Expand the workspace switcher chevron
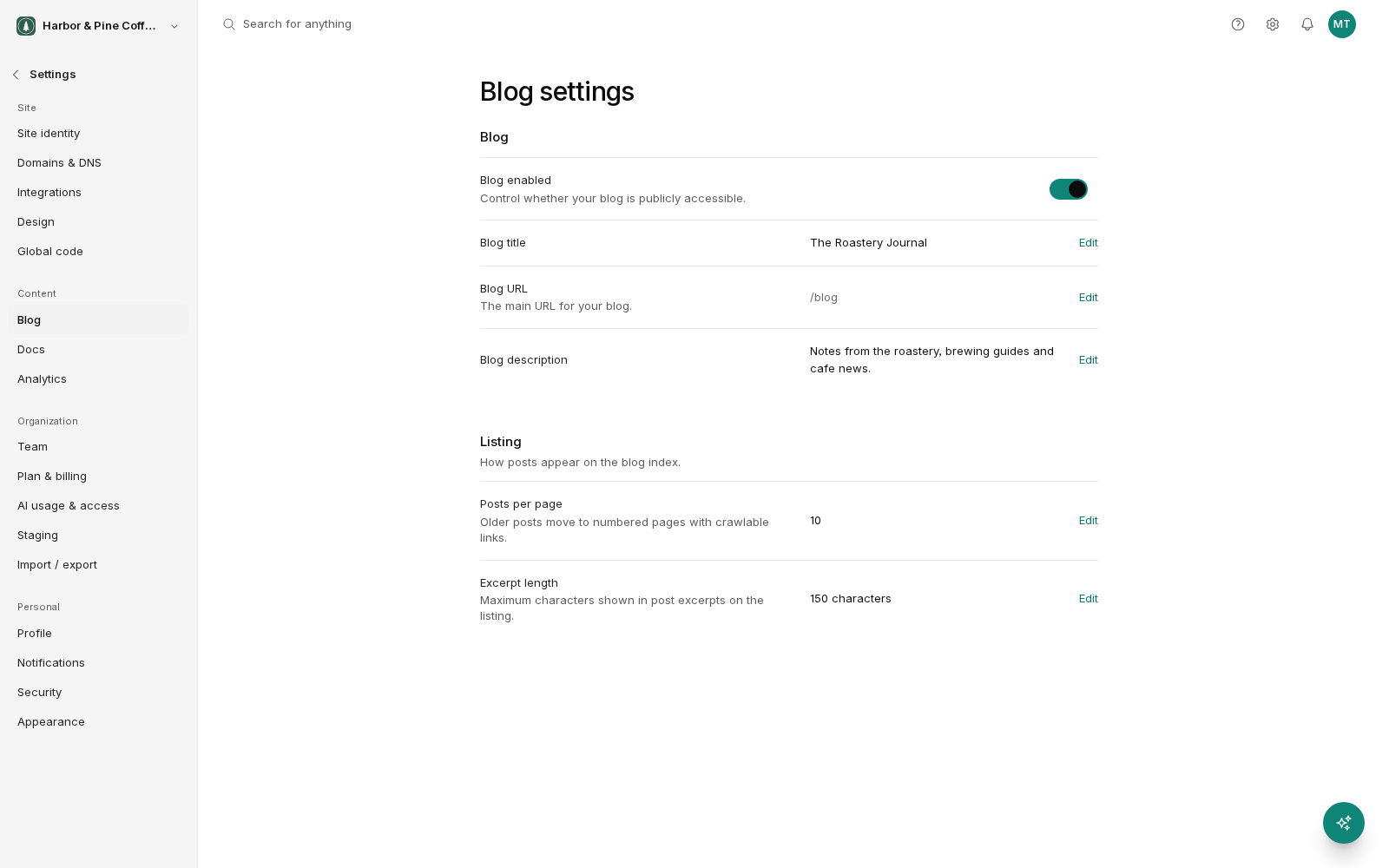 [x=174, y=26]
